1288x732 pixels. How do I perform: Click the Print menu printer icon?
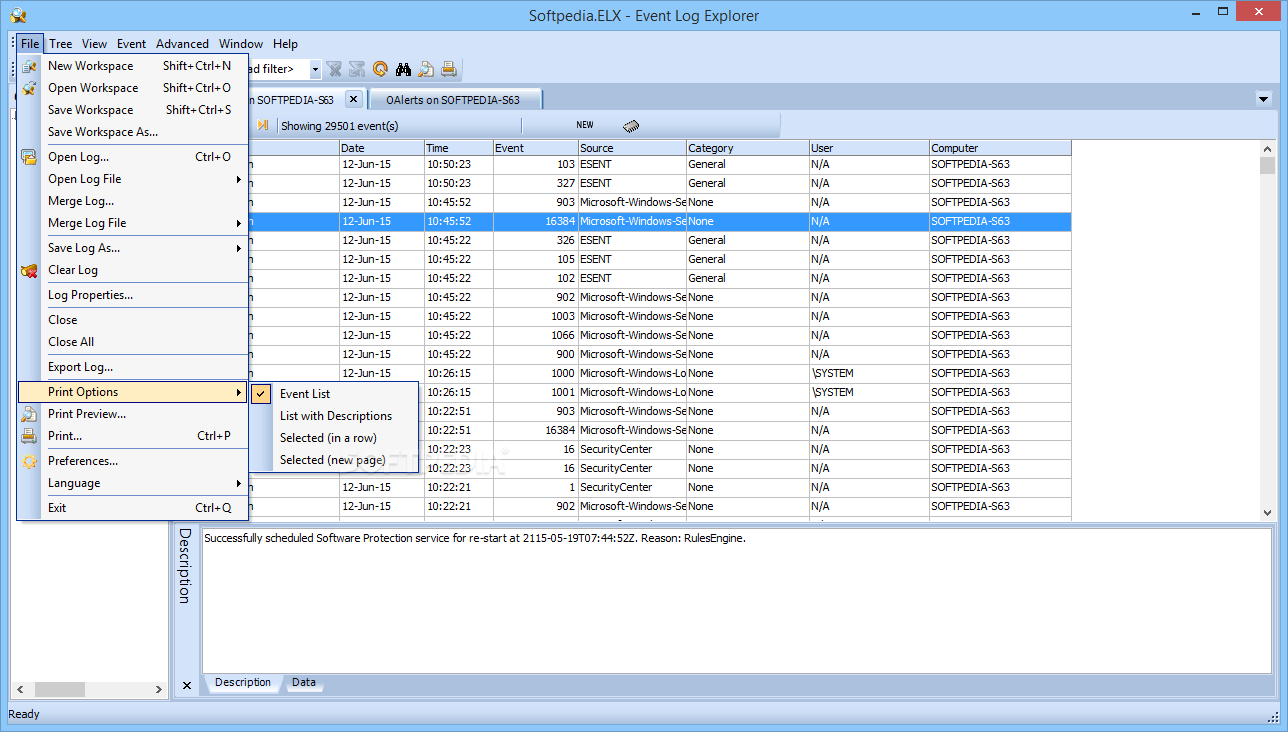[30, 436]
